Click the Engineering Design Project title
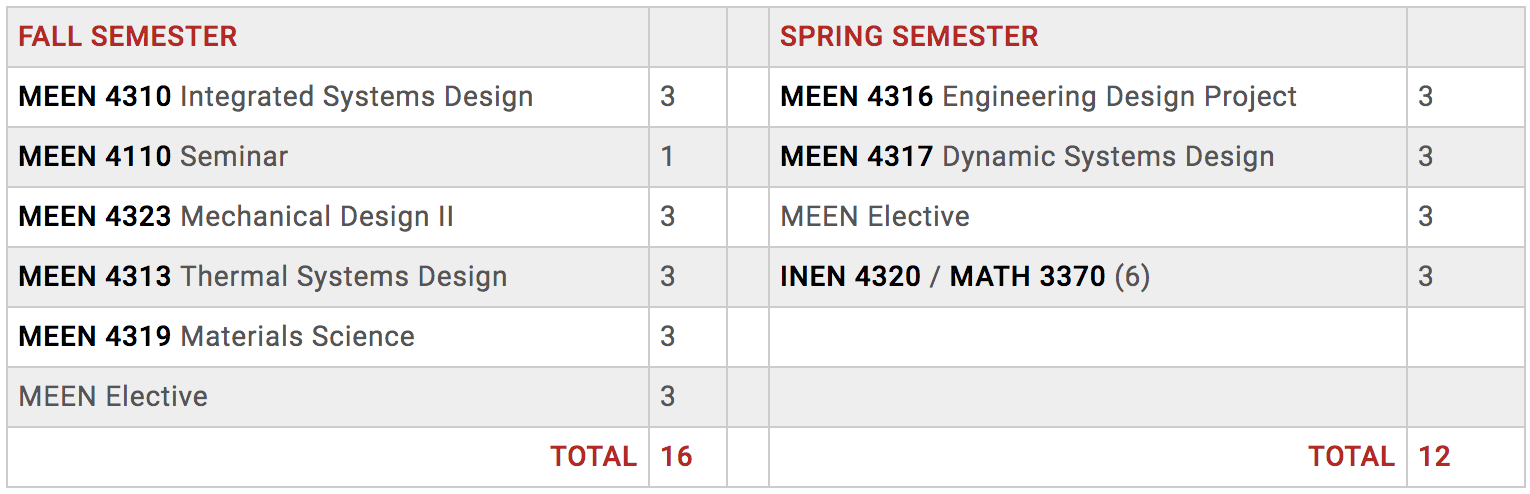The image size is (1530, 494). point(1119,97)
